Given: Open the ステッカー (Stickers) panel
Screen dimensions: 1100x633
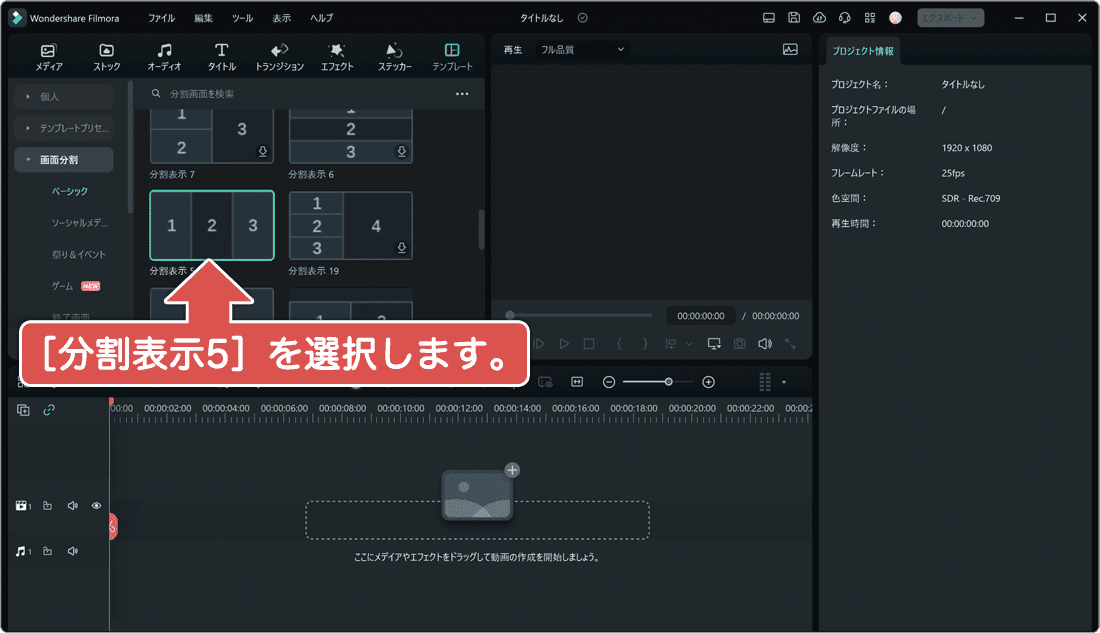Looking at the screenshot, I should click(x=394, y=56).
